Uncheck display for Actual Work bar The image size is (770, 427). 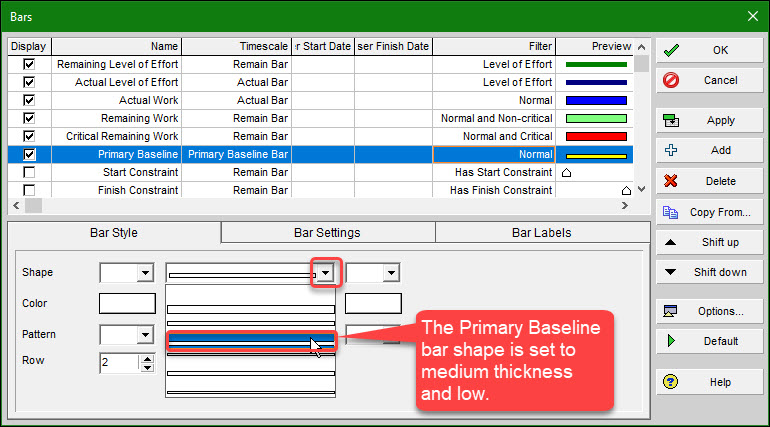(x=29, y=100)
